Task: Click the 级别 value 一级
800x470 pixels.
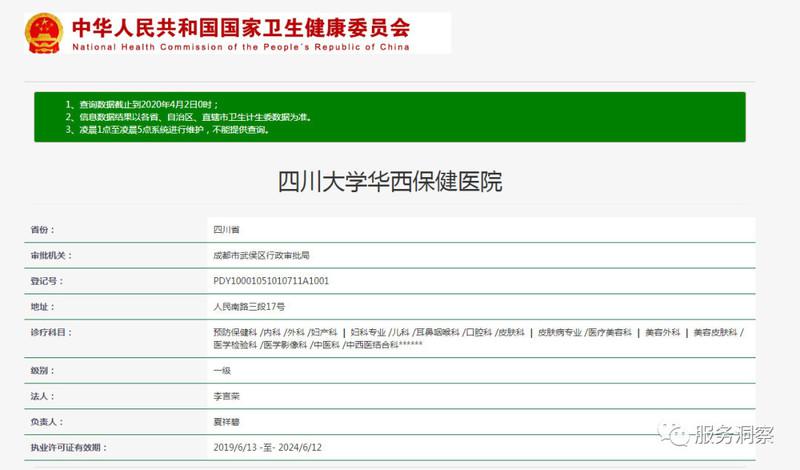Action: click(222, 371)
